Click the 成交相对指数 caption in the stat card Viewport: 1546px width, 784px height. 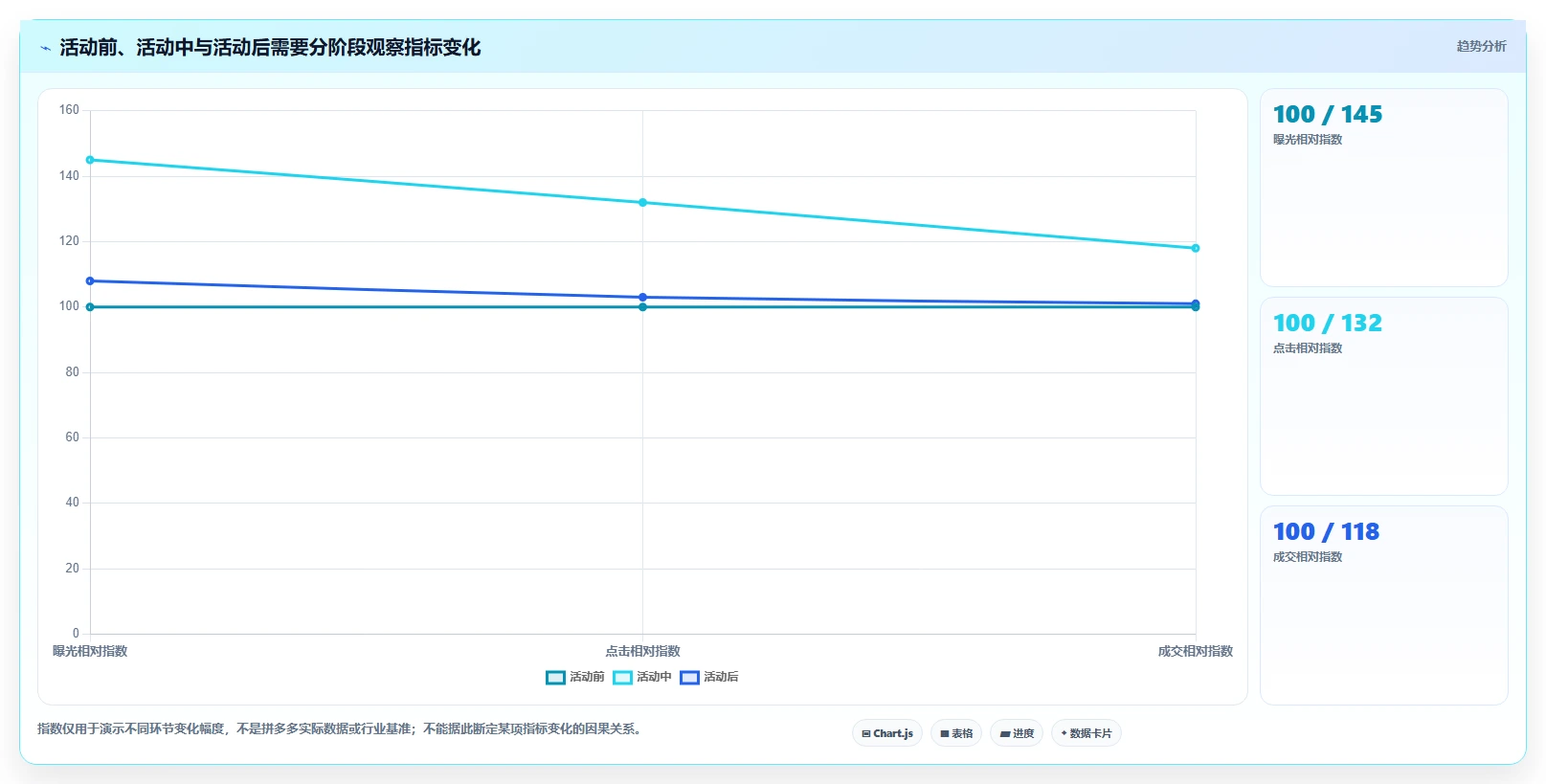click(x=1308, y=557)
